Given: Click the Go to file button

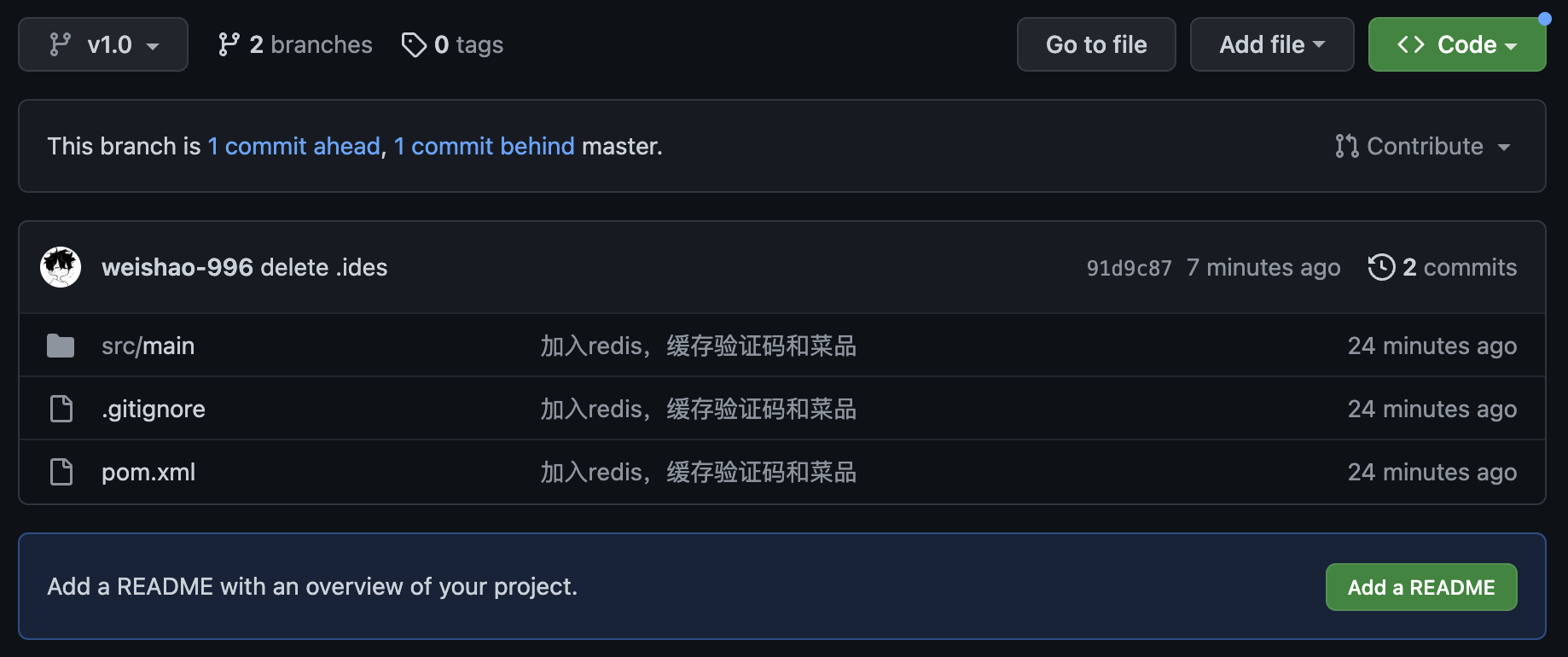Looking at the screenshot, I should (x=1095, y=44).
